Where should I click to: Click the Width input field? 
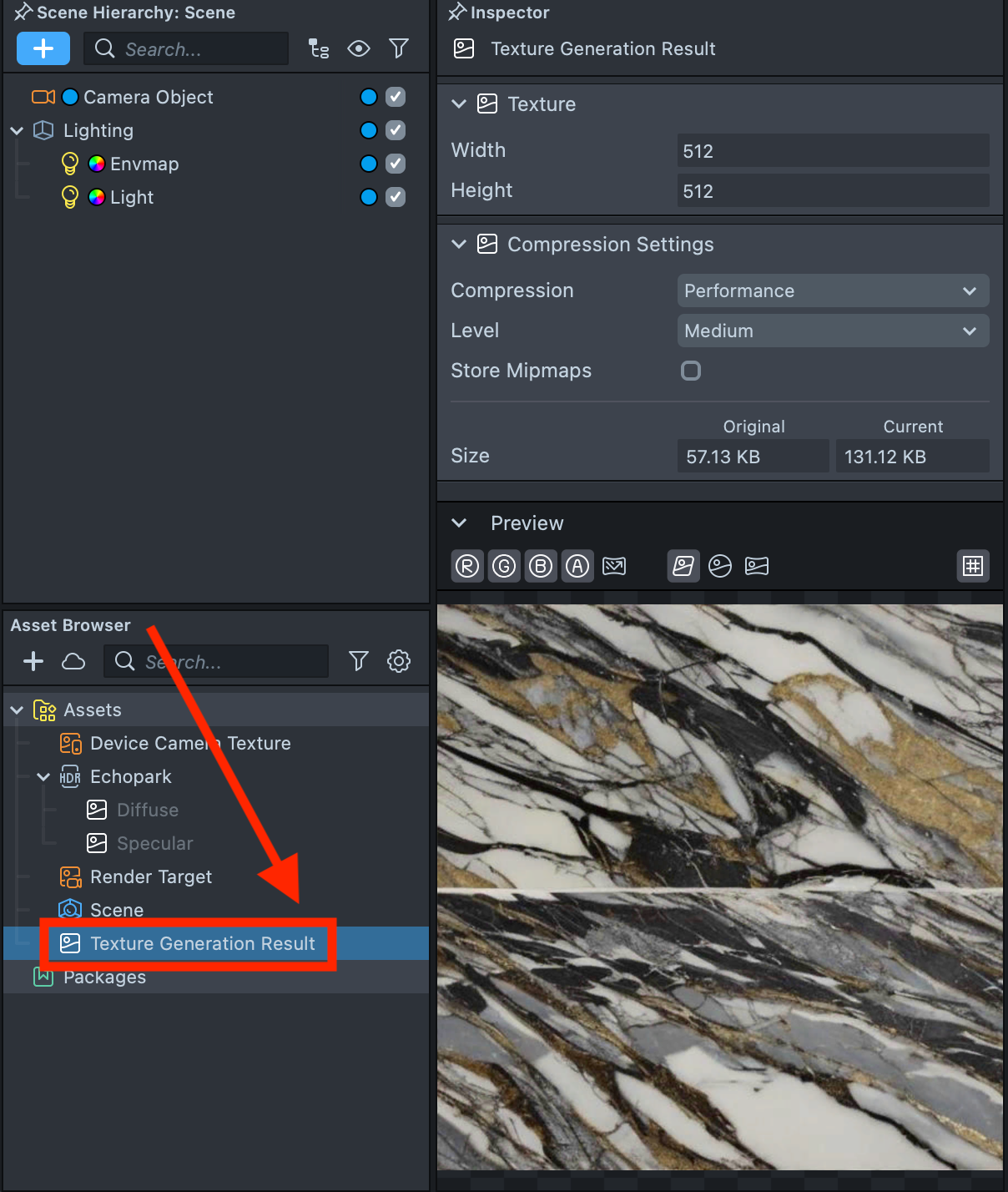pos(833,151)
